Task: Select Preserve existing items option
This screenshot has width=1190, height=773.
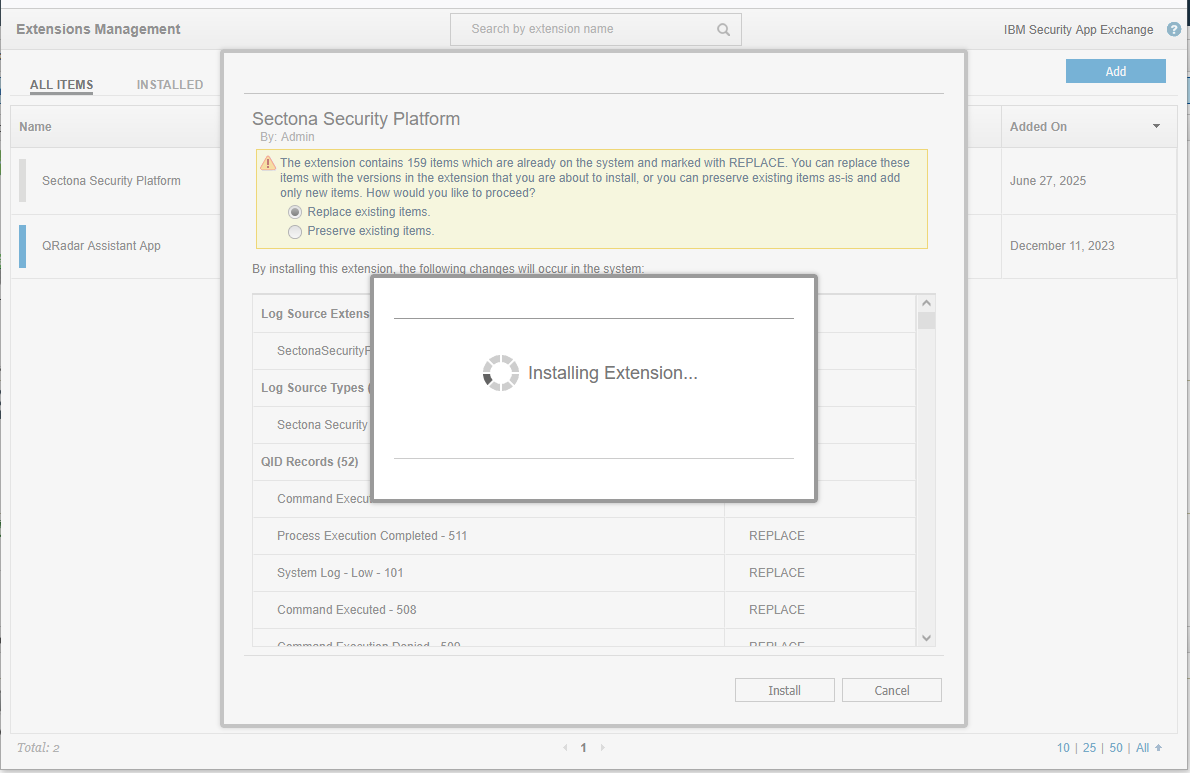Action: click(295, 232)
